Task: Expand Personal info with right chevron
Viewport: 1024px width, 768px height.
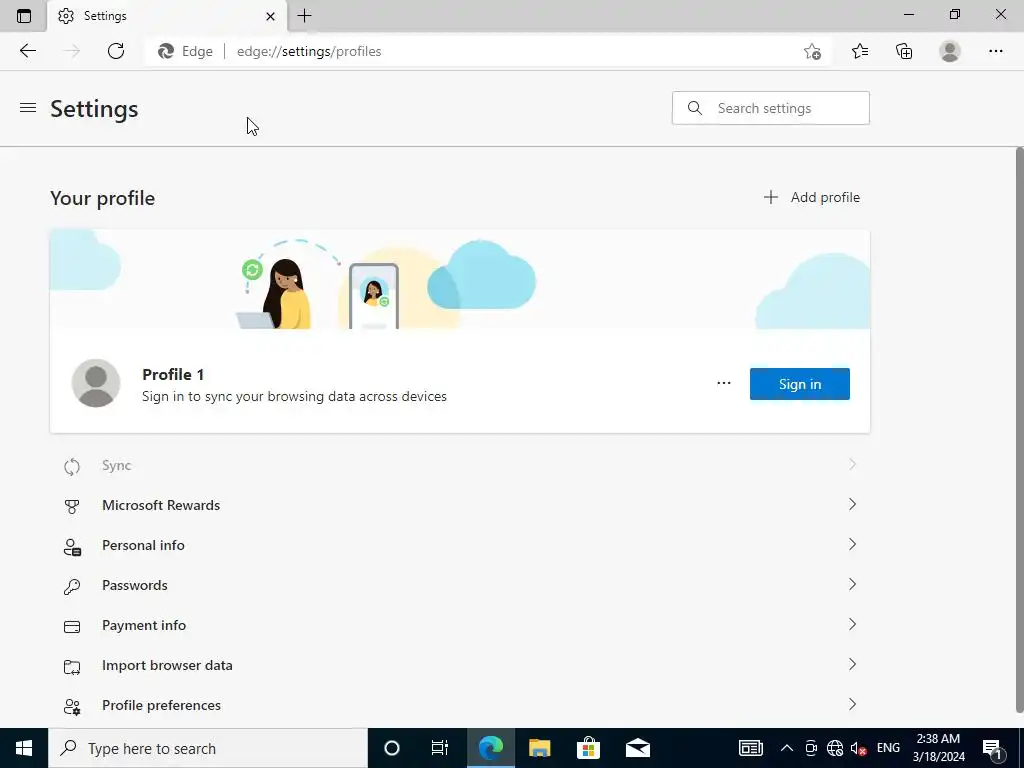Action: click(852, 544)
